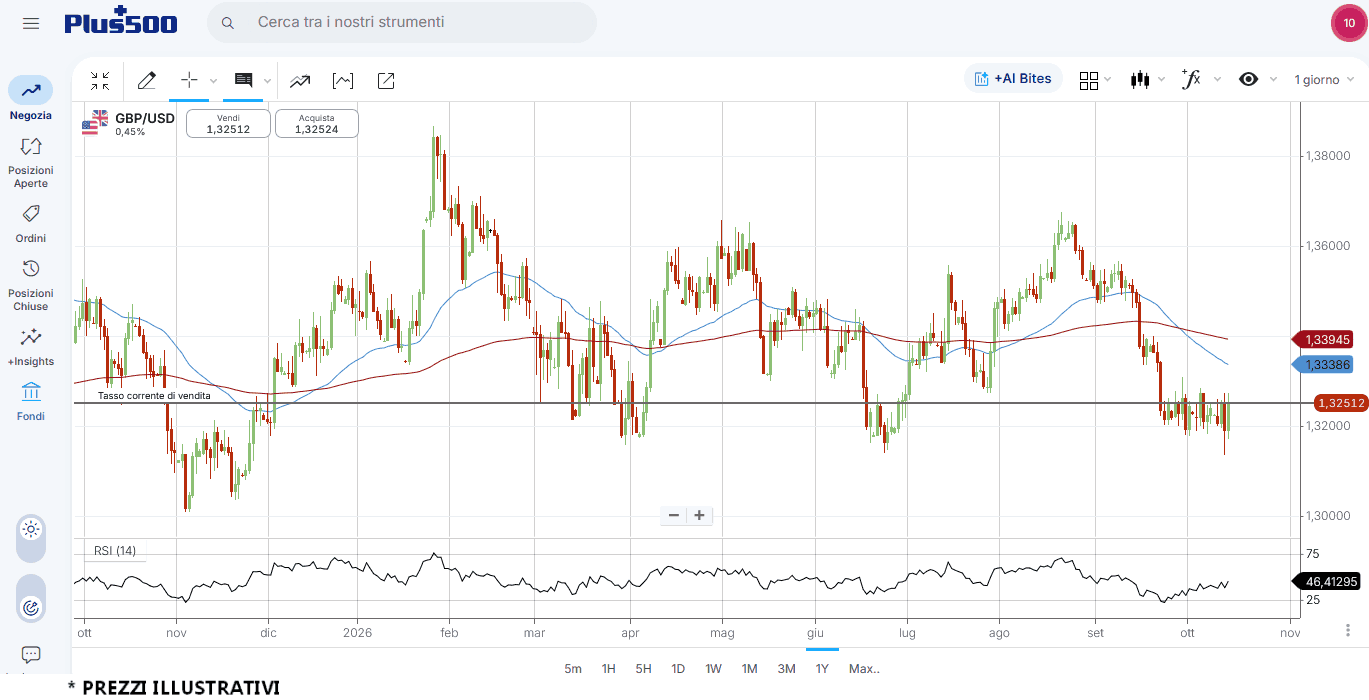Select the Max.. time range
Image resolution: width=1369 pixels, height=700 pixels.
[x=864, y=668]
